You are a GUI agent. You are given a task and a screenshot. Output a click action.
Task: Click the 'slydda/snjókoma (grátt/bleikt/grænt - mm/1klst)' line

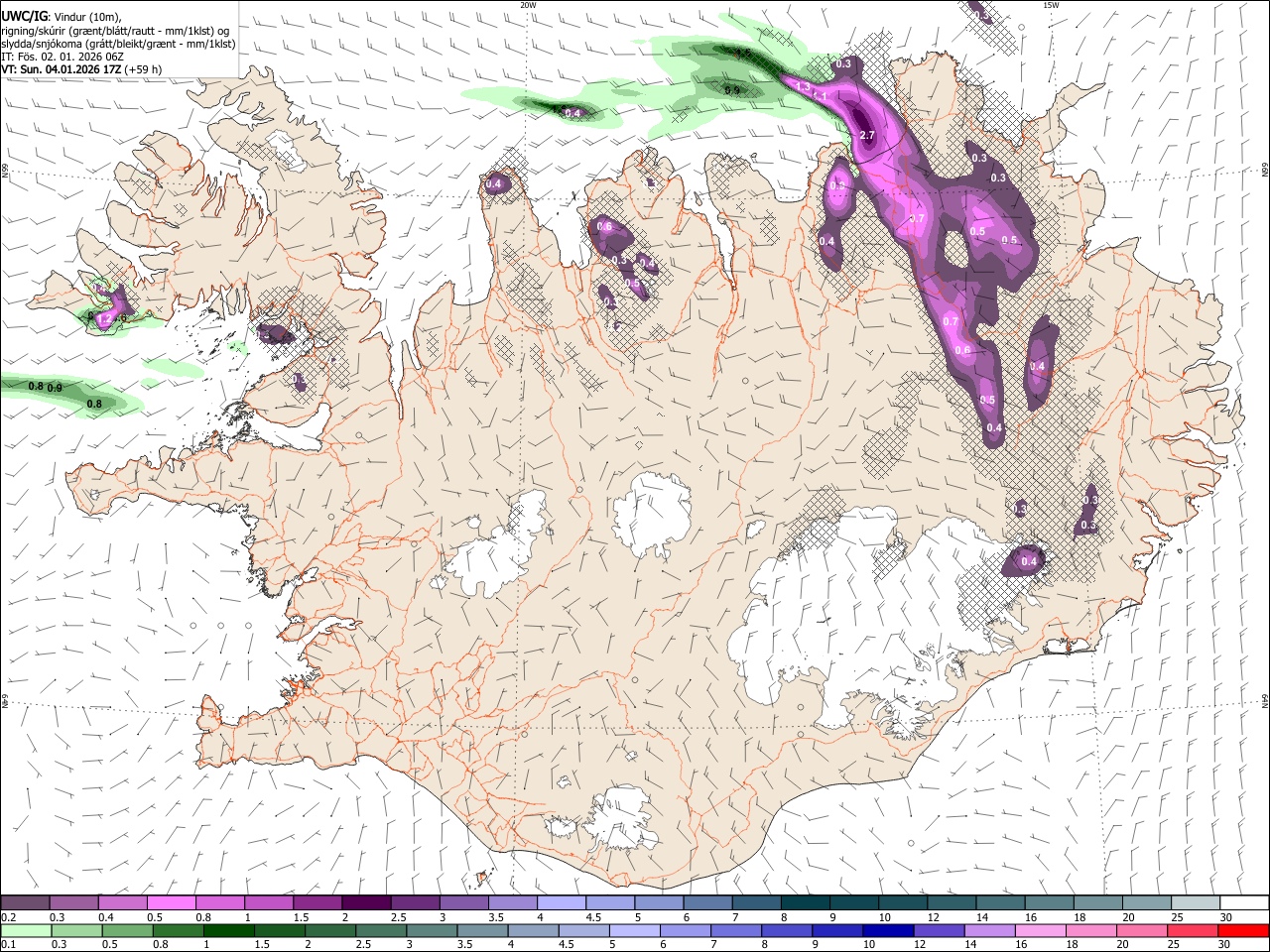(118, 44)
